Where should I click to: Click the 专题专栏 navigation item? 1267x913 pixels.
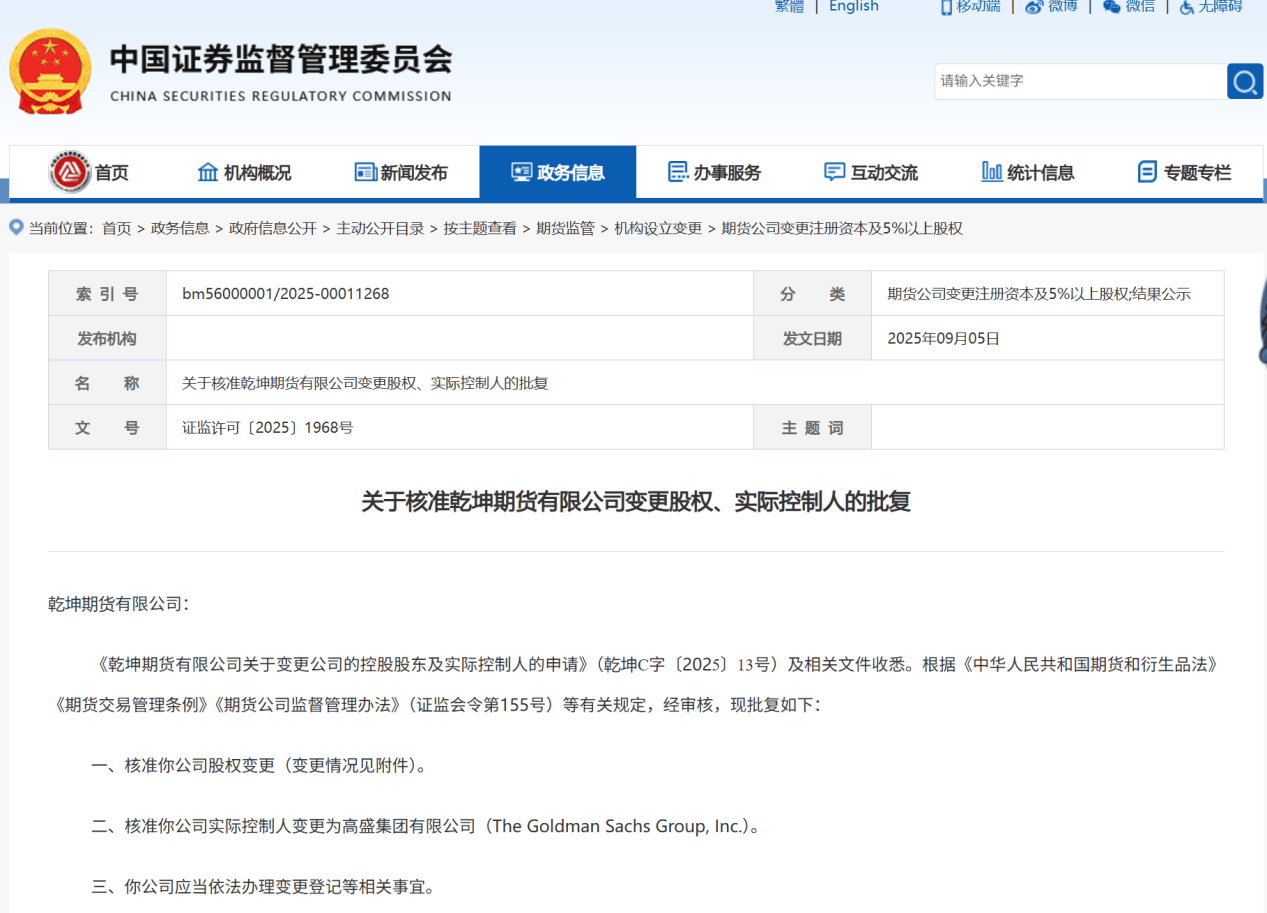1186,171
